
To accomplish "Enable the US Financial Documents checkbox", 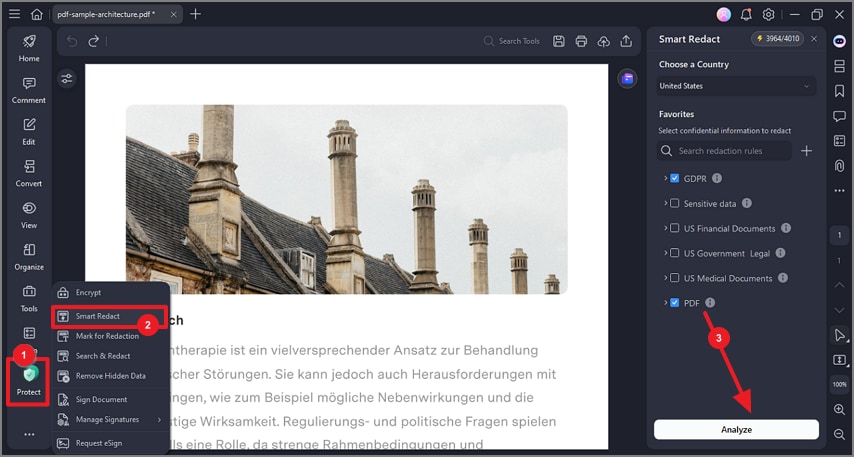I will point(675,228).
